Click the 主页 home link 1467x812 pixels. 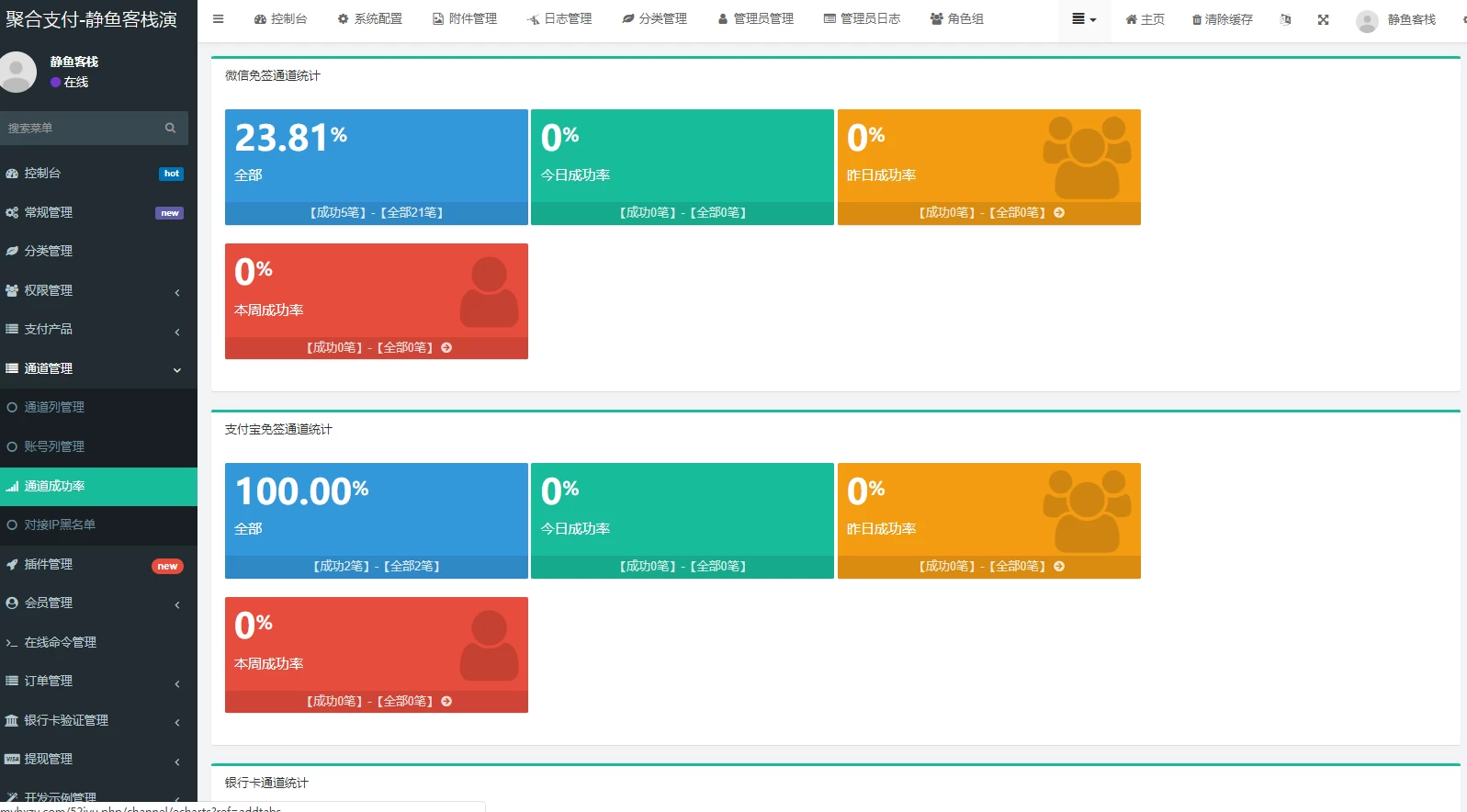tap(1145, 19)
